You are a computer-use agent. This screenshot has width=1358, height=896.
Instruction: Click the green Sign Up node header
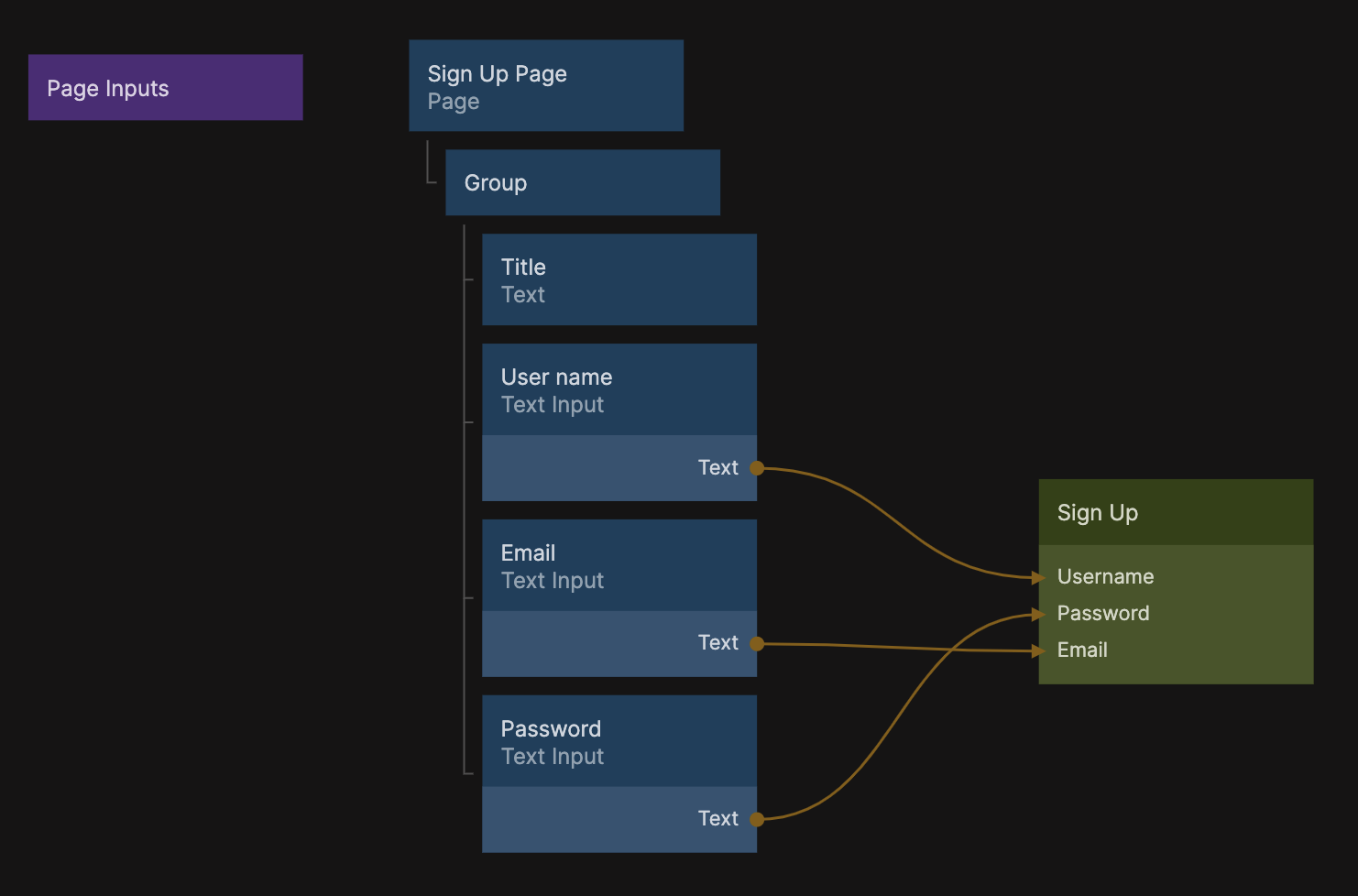[x=1175, y=513]
